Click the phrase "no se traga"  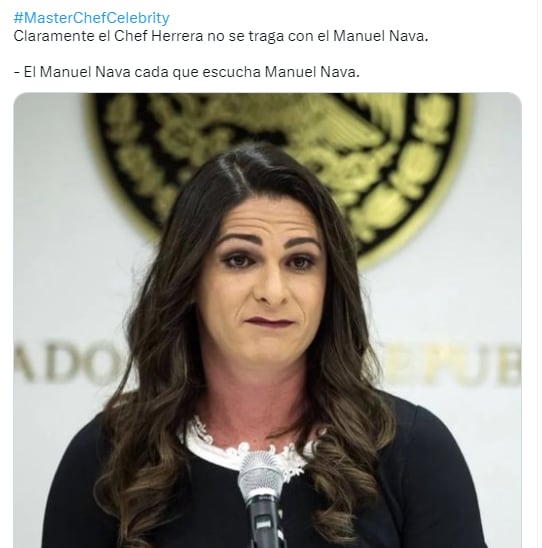click(x=245, y=36)
